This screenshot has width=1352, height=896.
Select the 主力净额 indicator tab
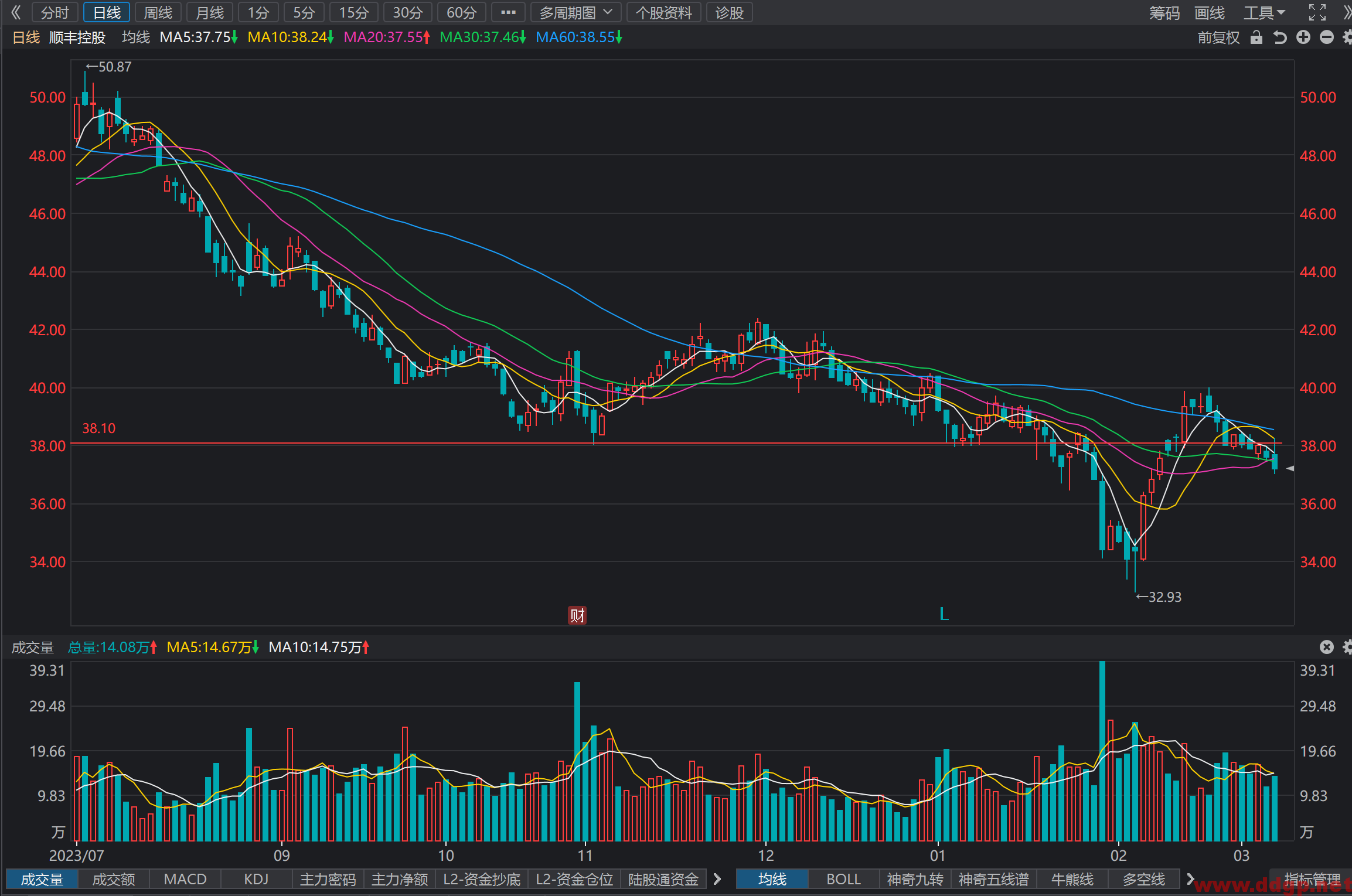point(400,879)
